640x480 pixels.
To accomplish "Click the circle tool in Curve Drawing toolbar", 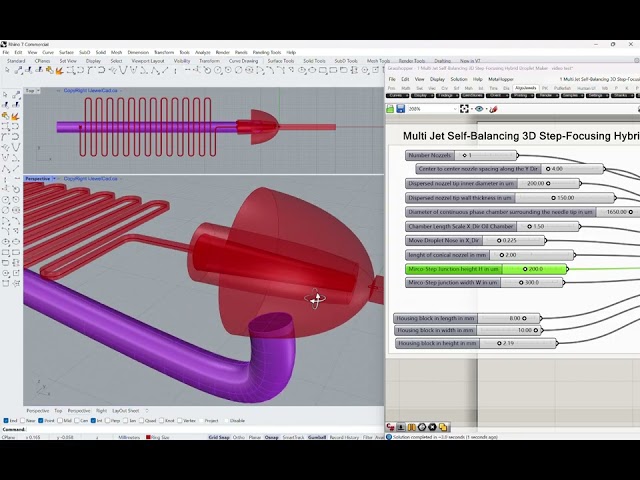I will [x=218, y=71].
